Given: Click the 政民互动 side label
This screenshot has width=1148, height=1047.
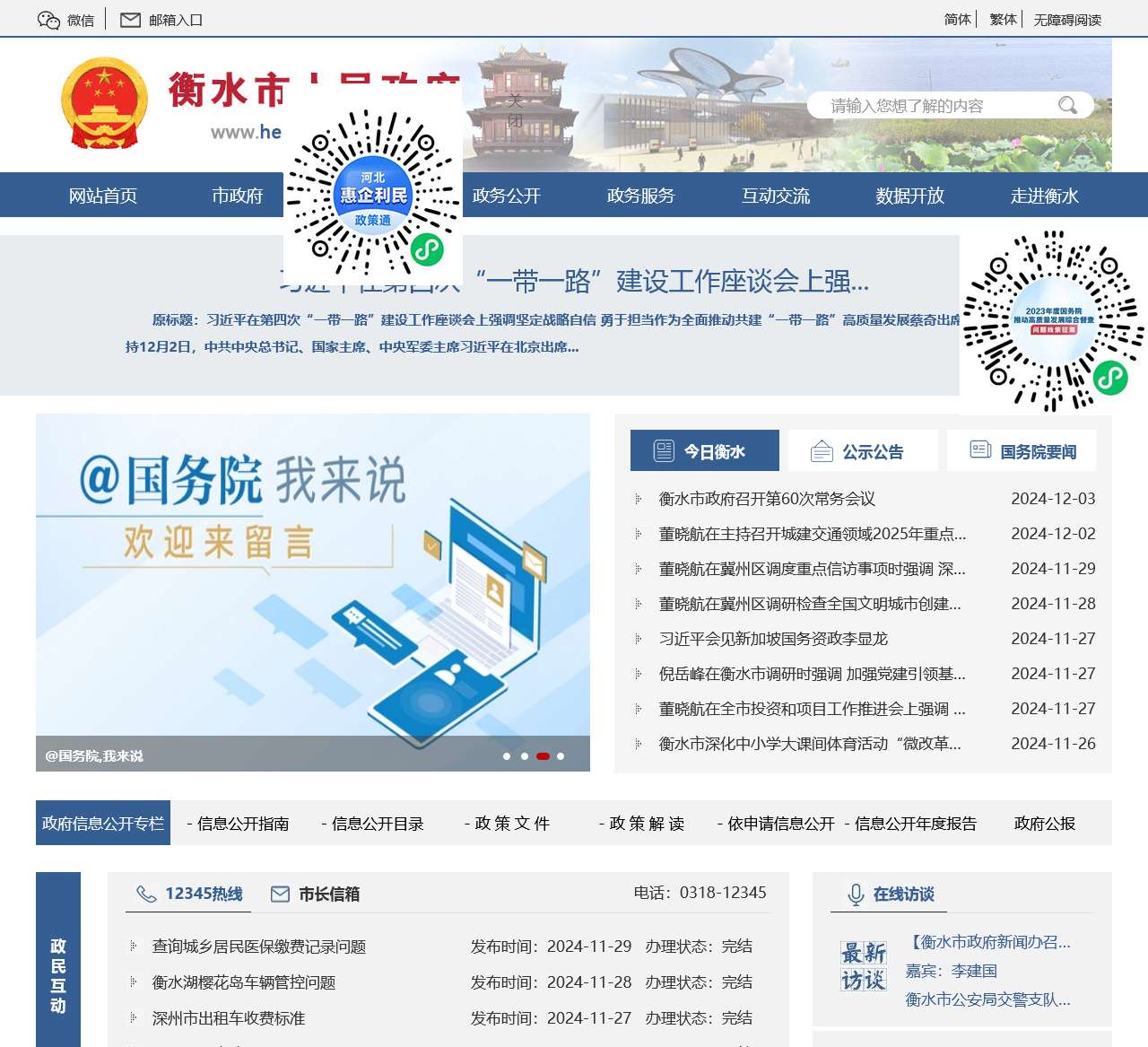Looking at the screenshot, I should coord(58,975).
